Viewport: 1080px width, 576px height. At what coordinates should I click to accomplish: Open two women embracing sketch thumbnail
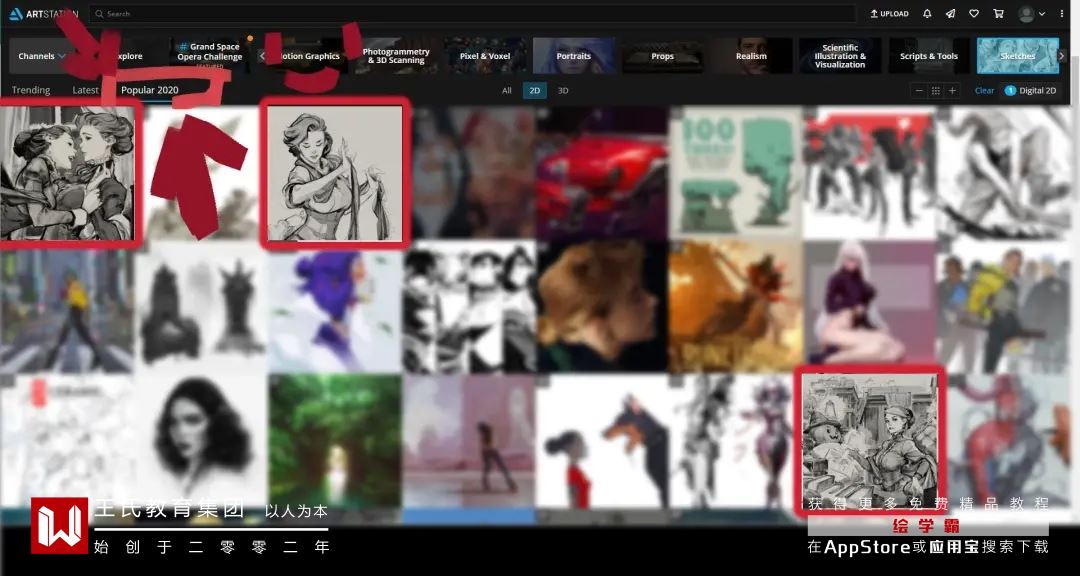pyautogui.click(x=68, y=173)
